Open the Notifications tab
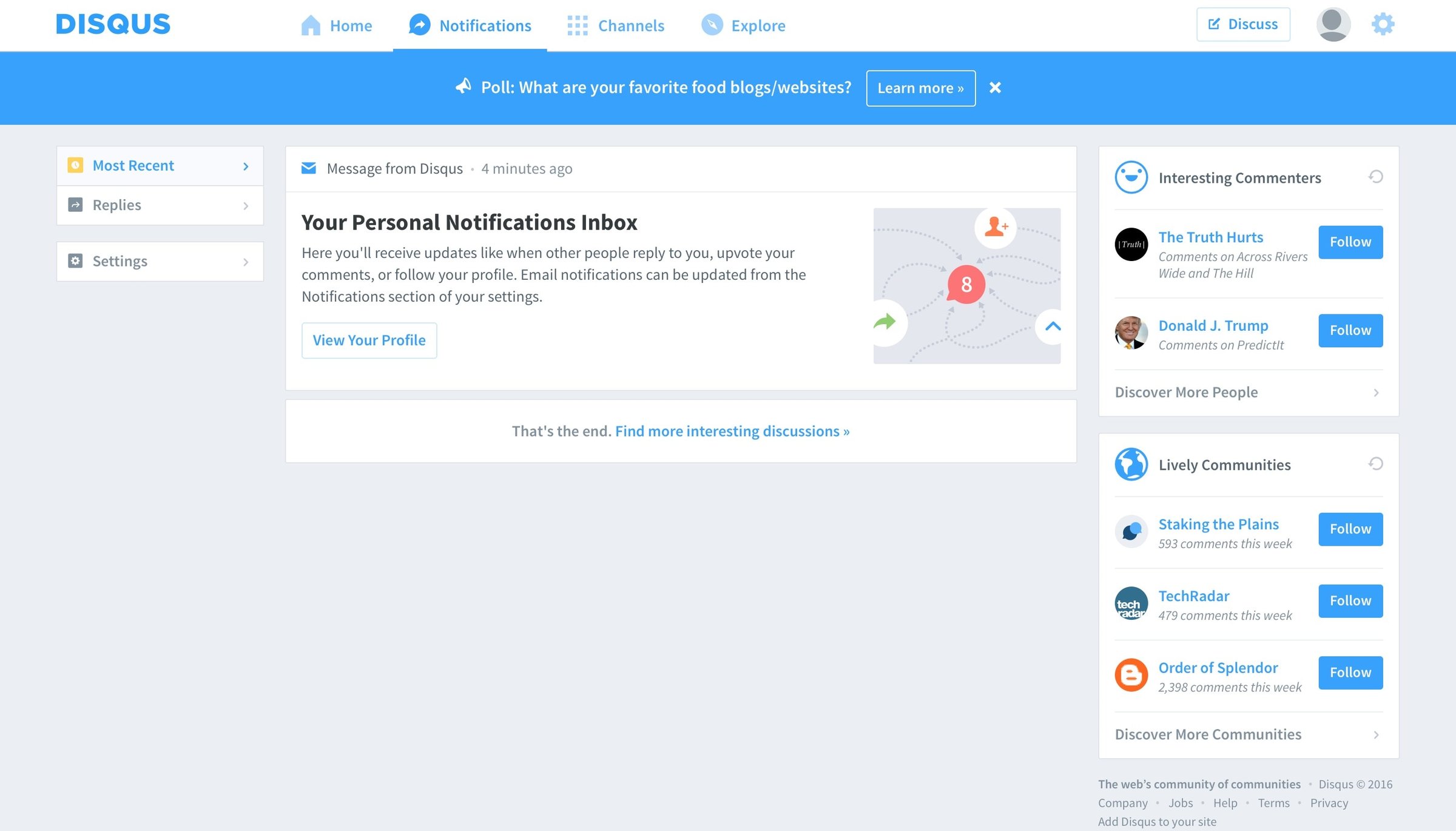Viewport: 1456px width, 831px height. (470, 25)
